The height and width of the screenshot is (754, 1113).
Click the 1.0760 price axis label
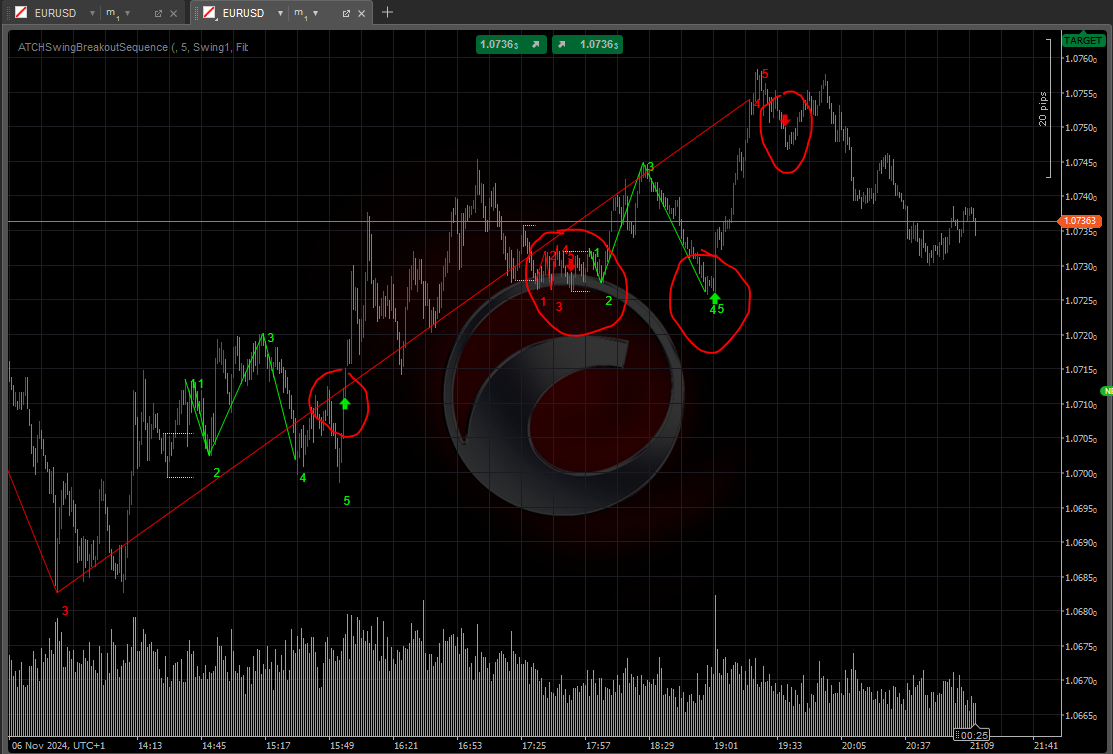pyautogui.click(x=1080, y=59)
